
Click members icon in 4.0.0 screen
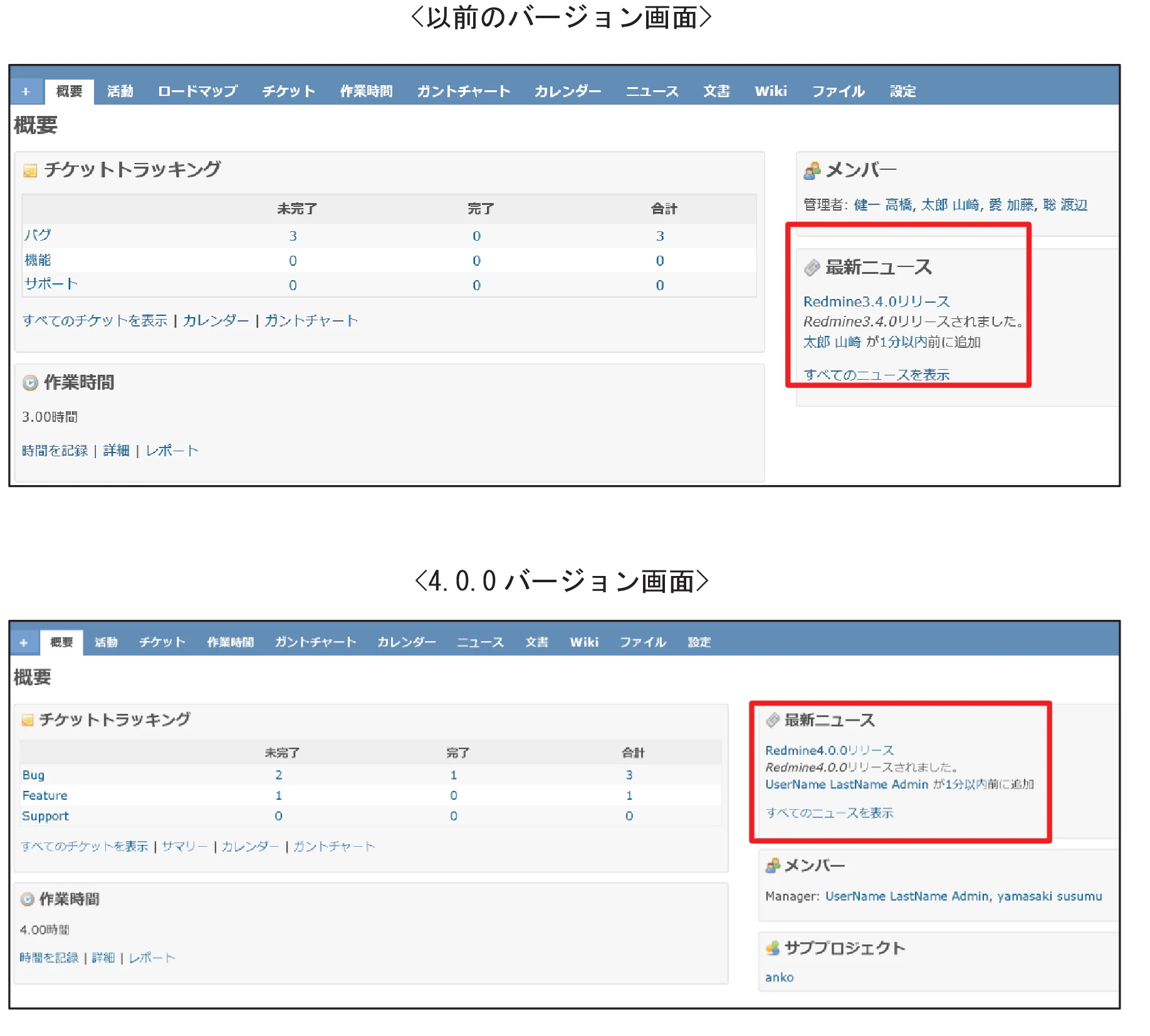(773, 866)
